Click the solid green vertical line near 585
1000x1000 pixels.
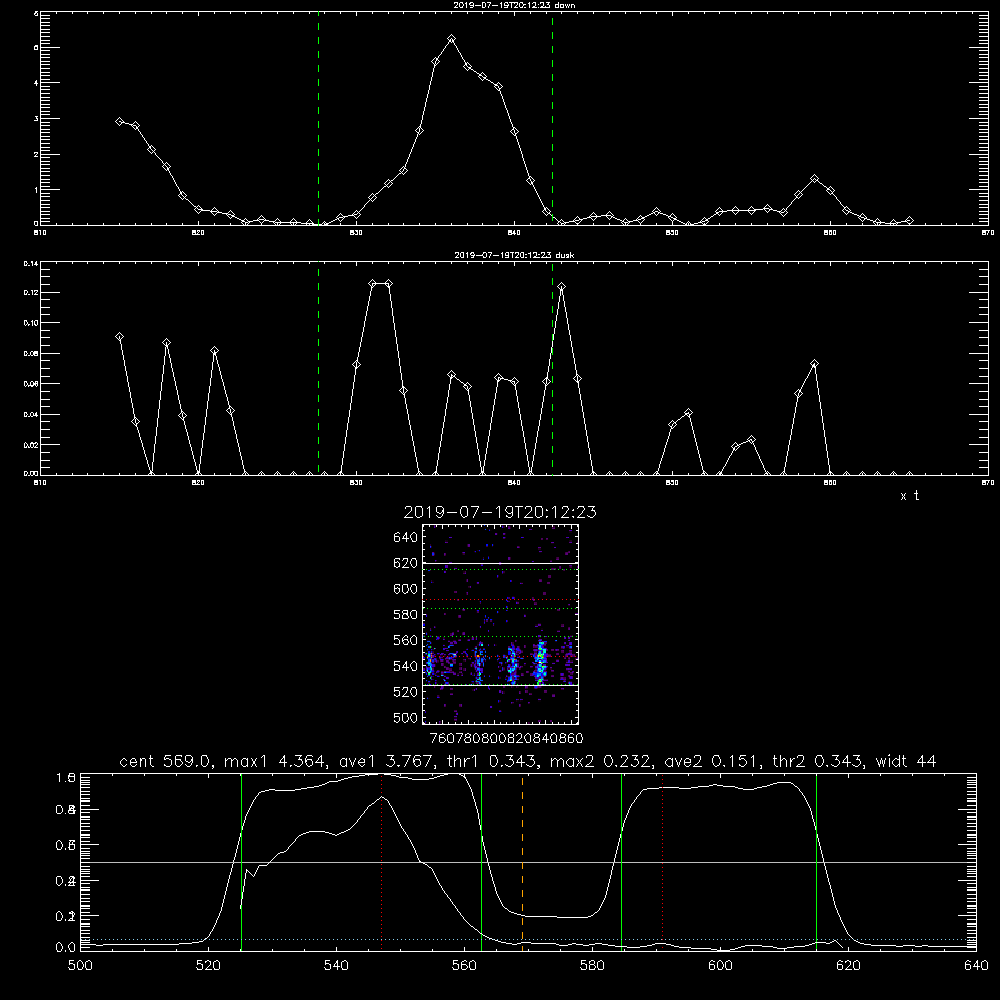point(621,861)
